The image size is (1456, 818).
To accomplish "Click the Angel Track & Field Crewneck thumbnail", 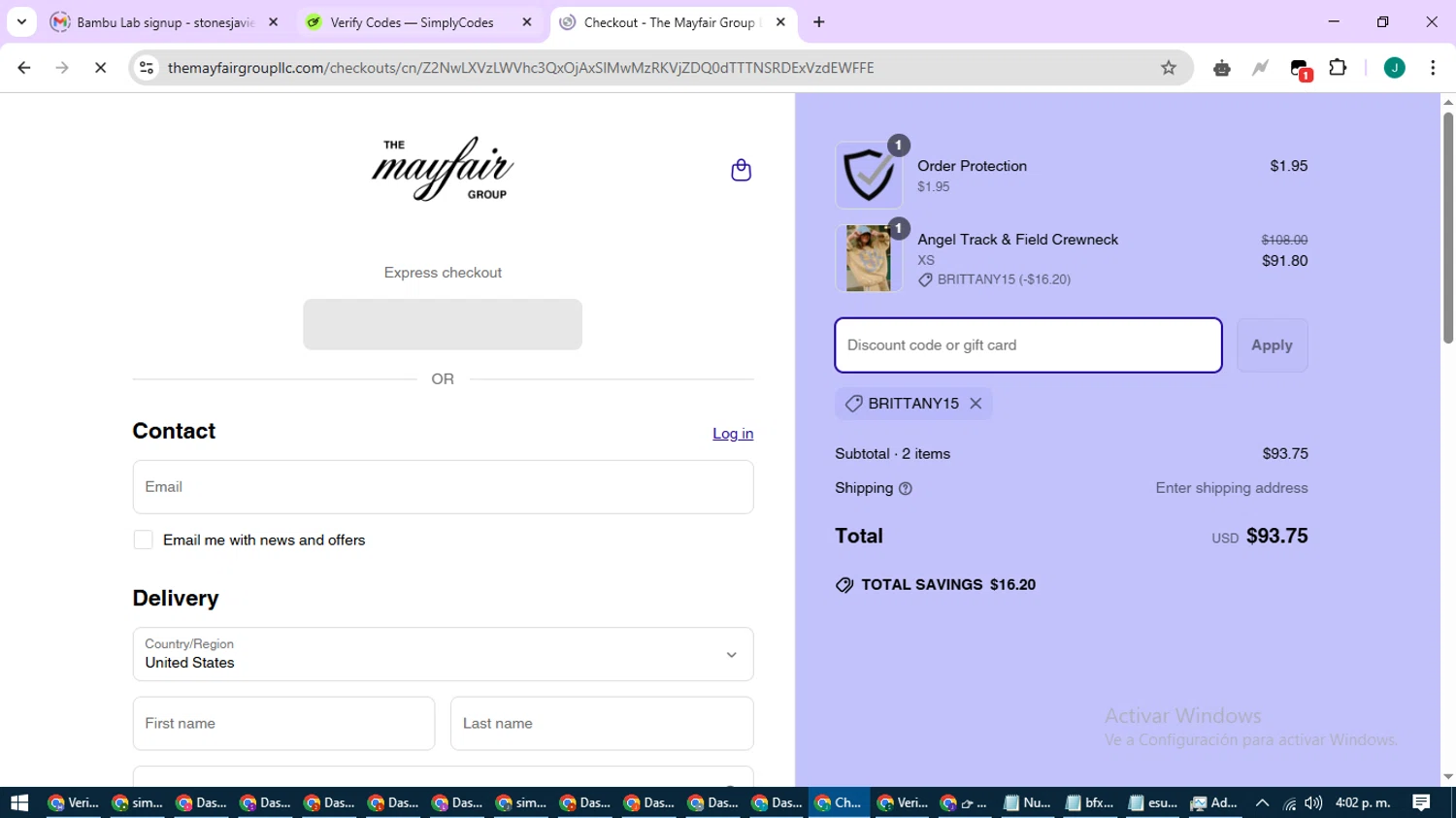I will point(869,258).
